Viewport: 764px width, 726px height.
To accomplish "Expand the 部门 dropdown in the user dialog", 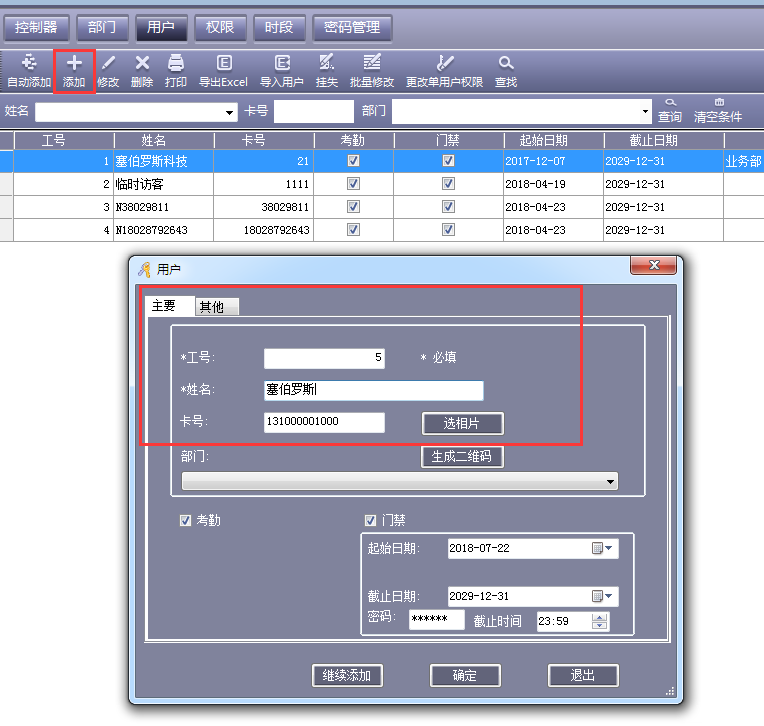I will click(610, 482).
